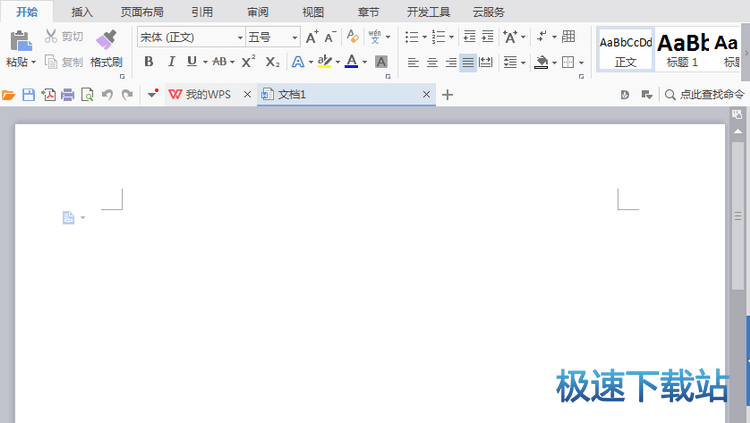This screenshot has height=423, width=750.
Task: Open the 视图 ribbon tab
Action: pos(313,12)
